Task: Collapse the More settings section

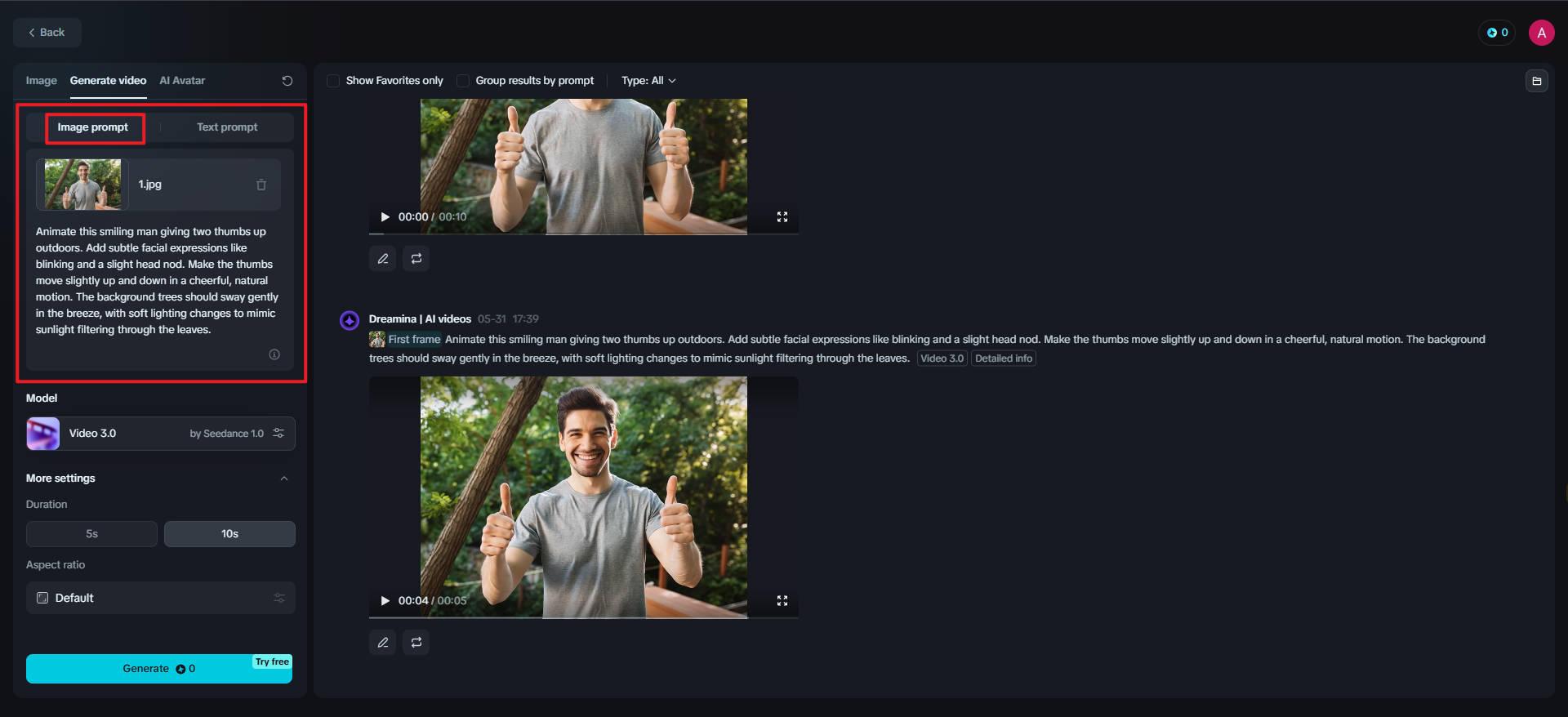Action: click(284, 479)
